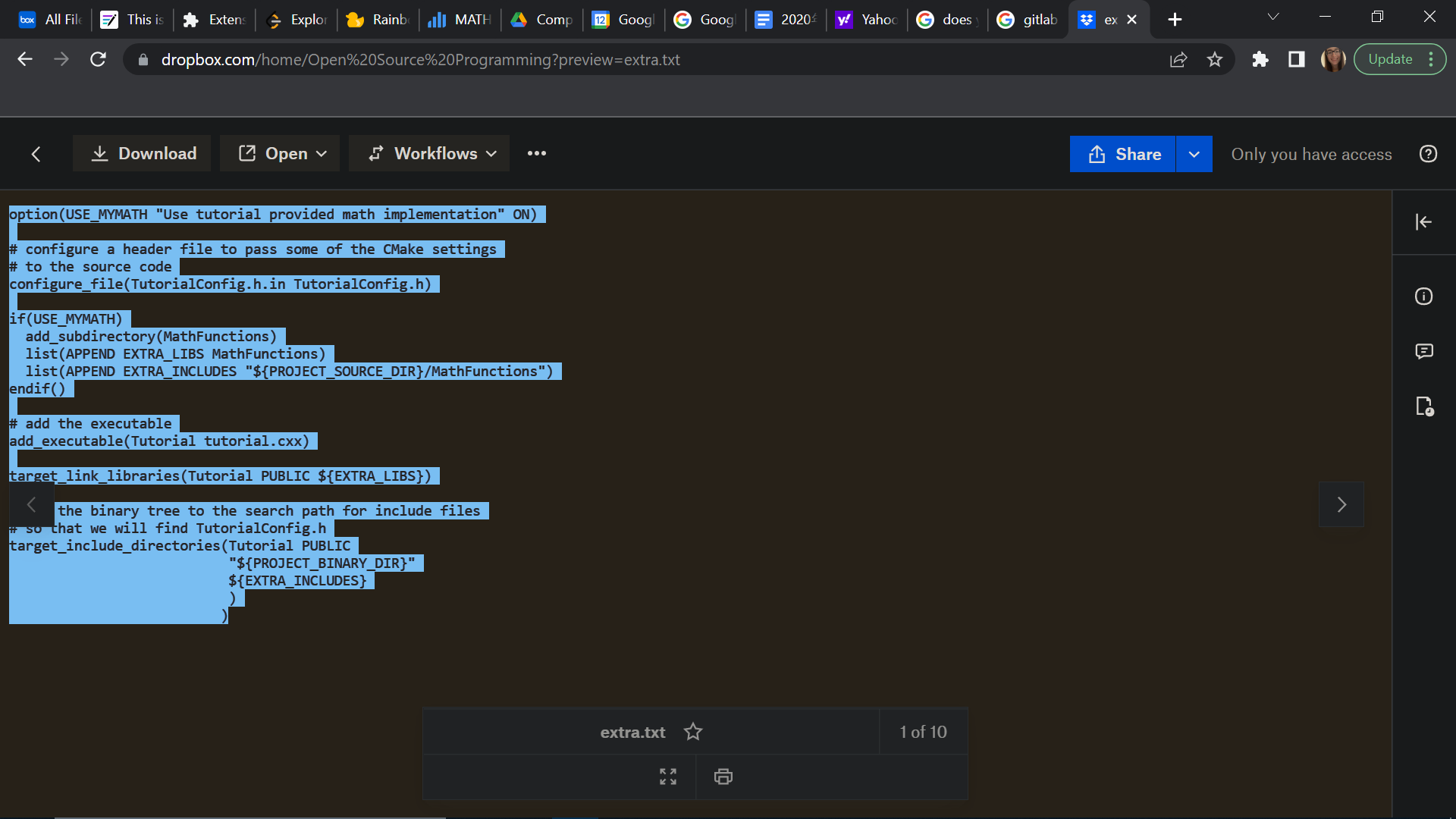This screenshot has width=1456, height=819.
Task: Collapse the preview sidebar panel
Action: tap(1423, 222)
